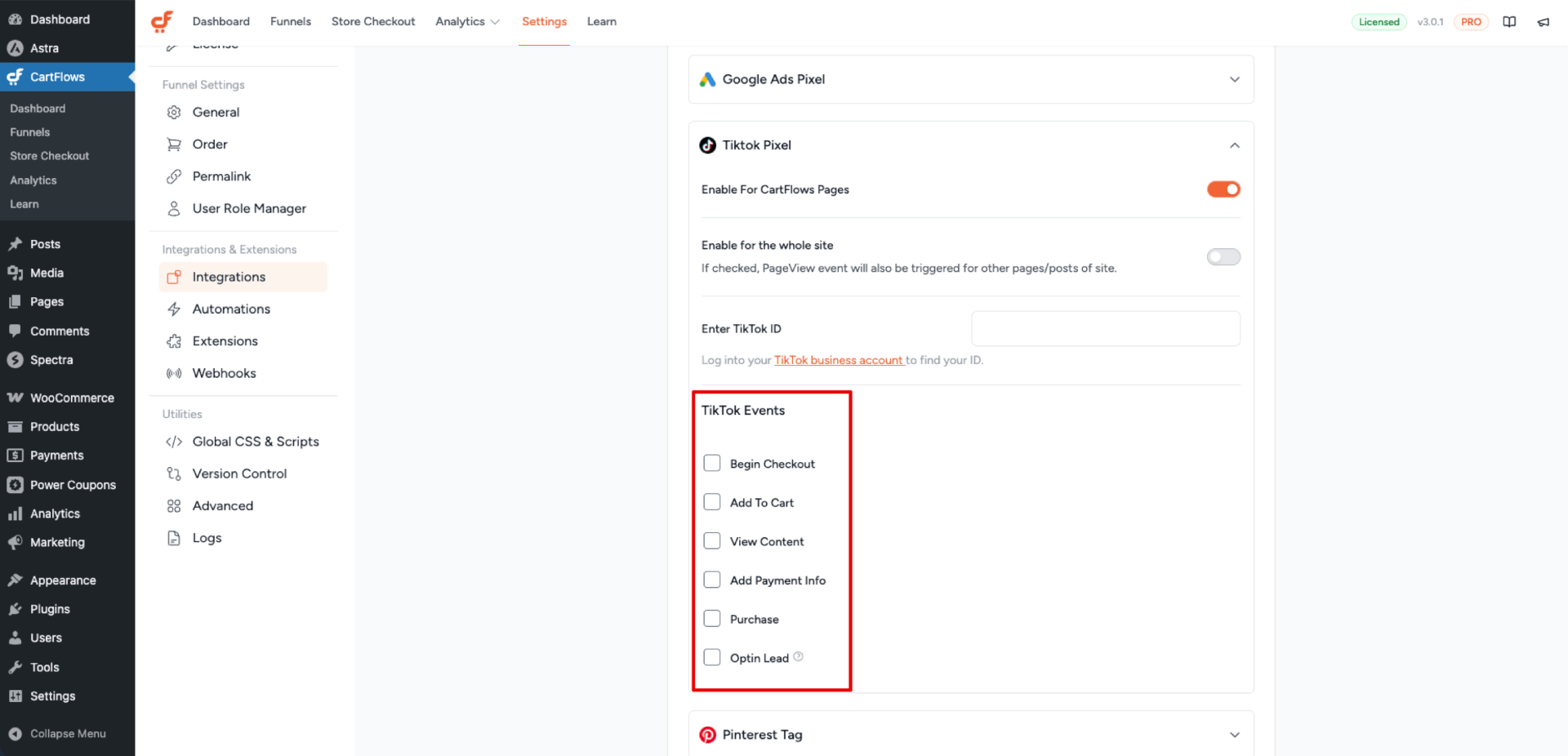Click the User Role Manager person icon
This screenshot has width=1568, height=756.
(x=174, y=209)
